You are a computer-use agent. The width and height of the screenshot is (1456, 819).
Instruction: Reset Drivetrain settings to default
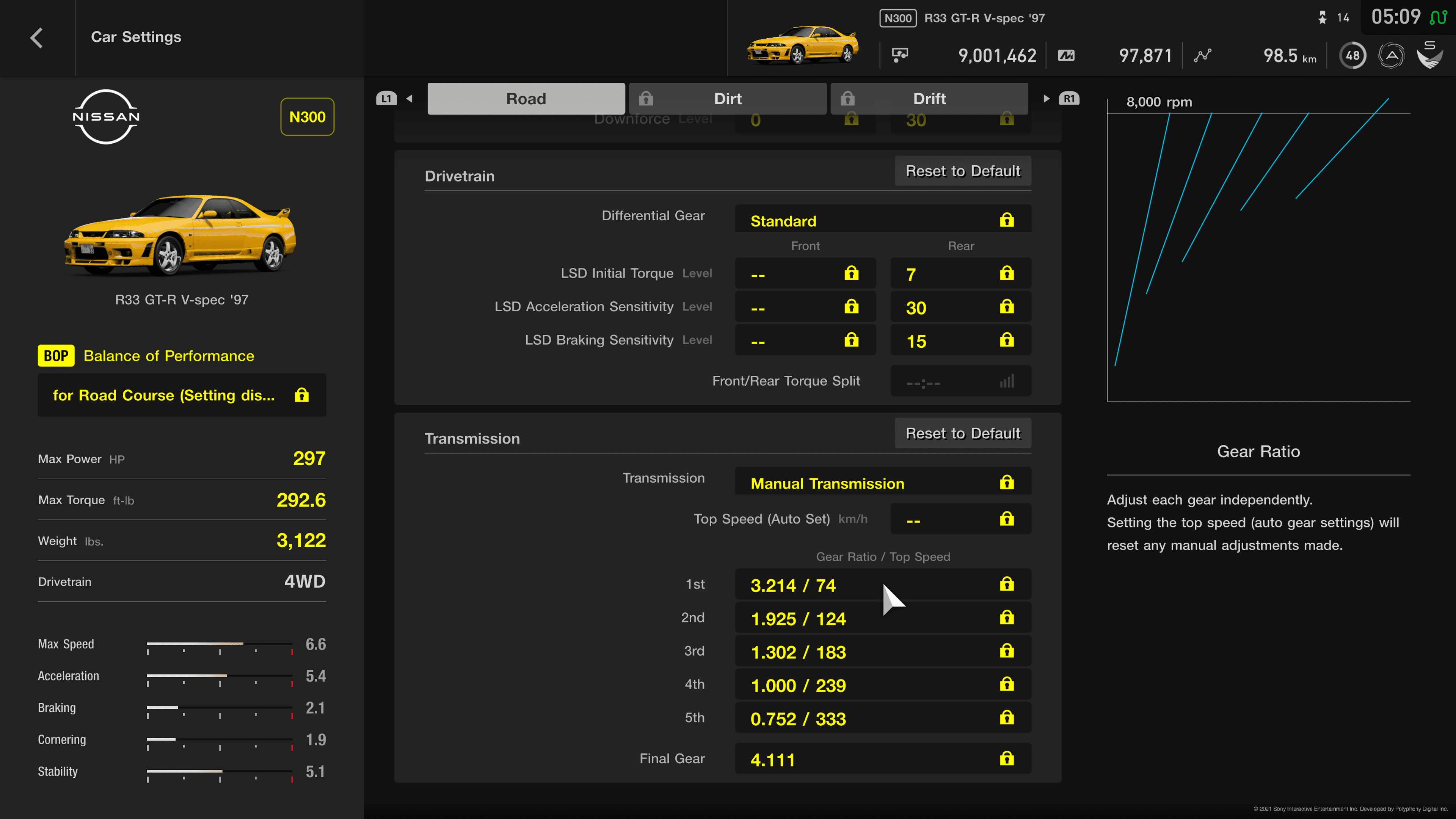pyautogui.click(x=963, y=171)
